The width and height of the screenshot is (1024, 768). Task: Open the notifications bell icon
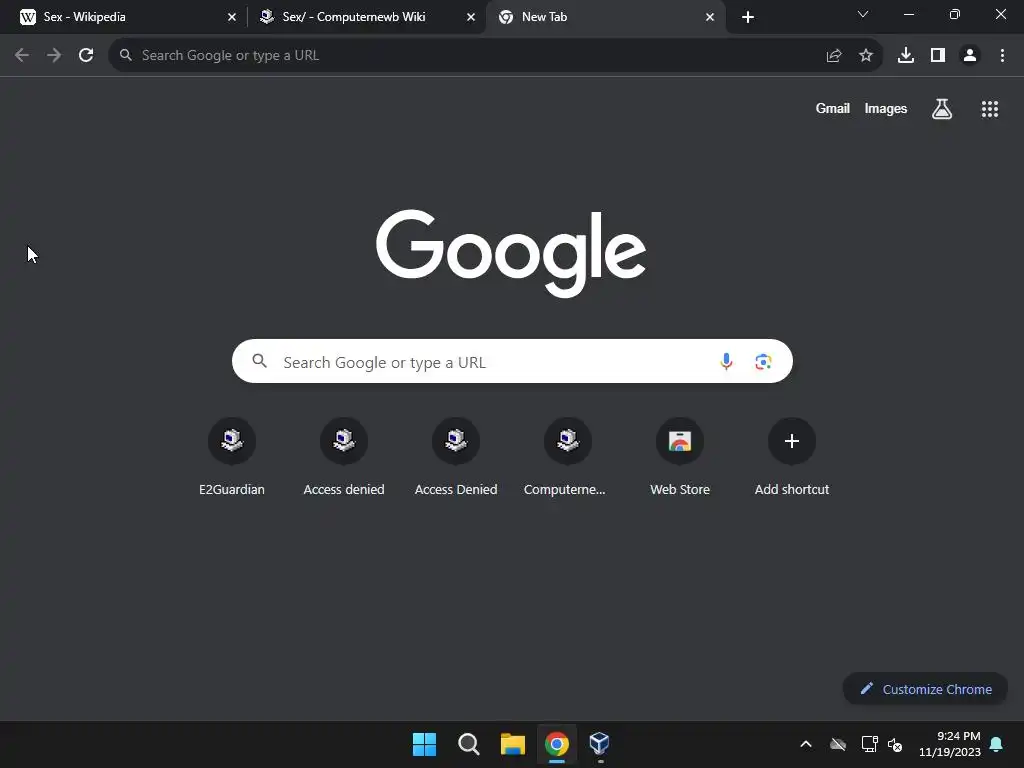997,744
